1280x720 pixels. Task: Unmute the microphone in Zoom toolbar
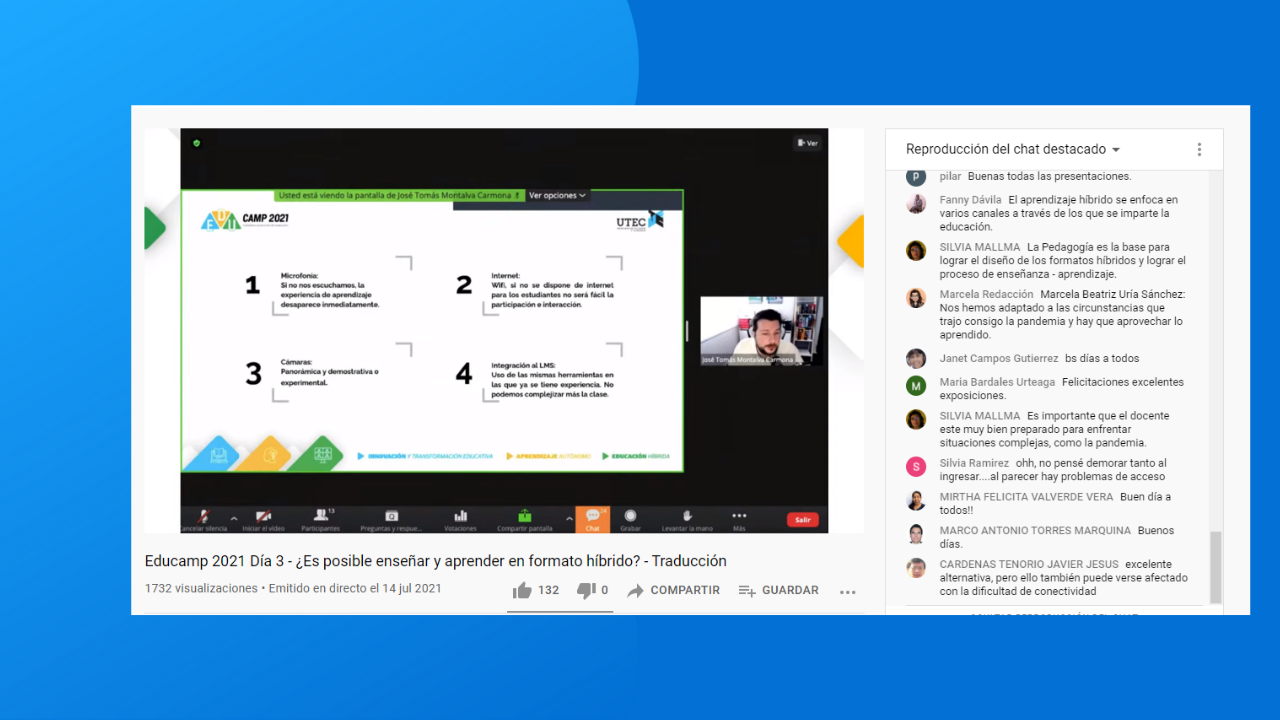click(x=203, y=516)
